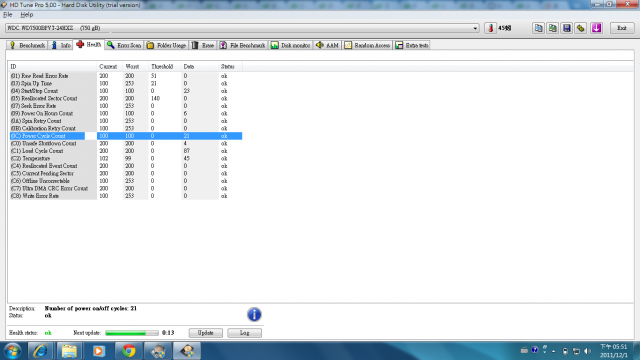Sort by the Threshold column header
The height and width of the screenshot is (360, 640).
pyautogui.click(x=165, y=67)
